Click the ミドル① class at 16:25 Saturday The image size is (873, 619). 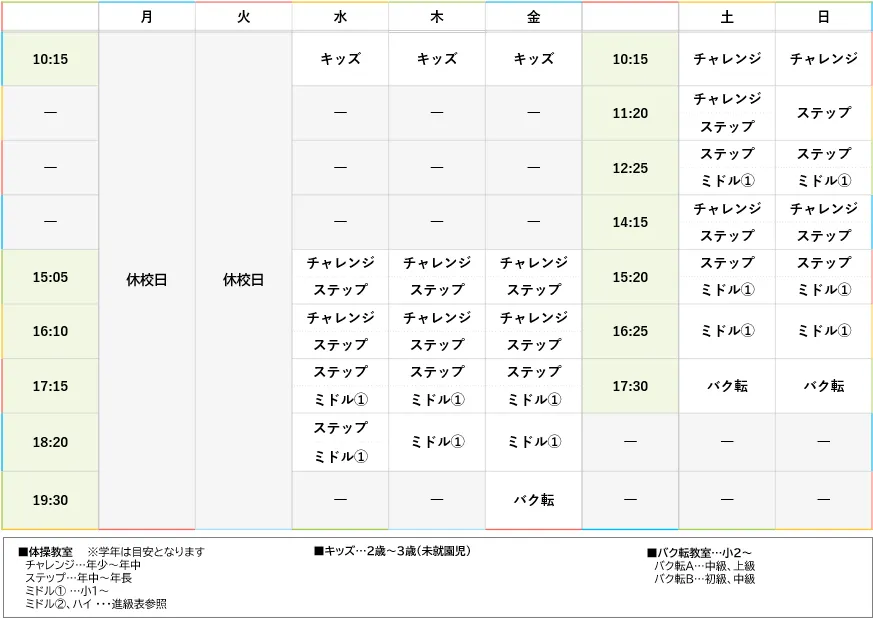[727, 330]
